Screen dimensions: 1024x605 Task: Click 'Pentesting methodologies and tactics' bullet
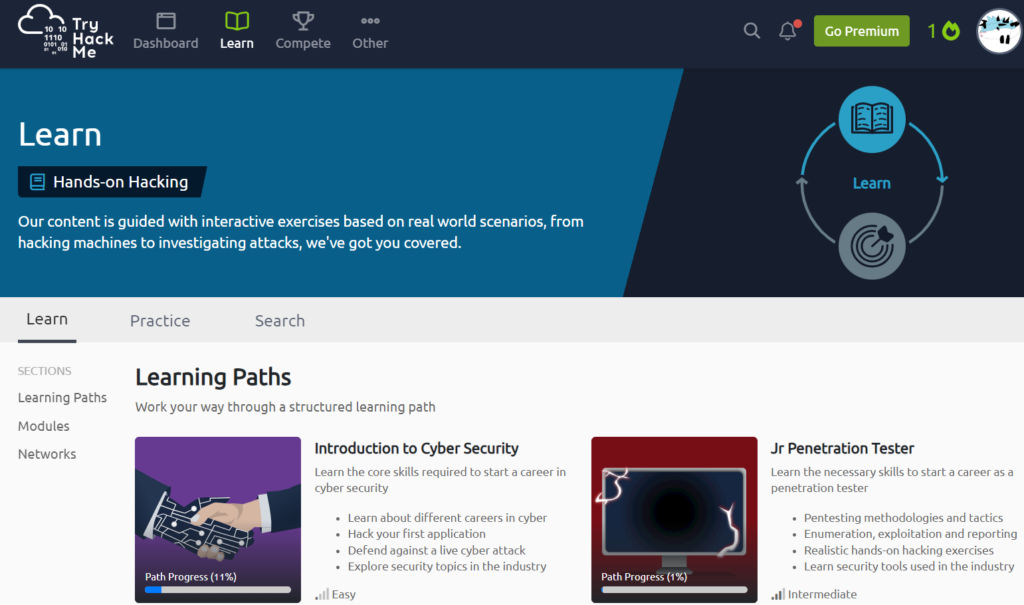(x=903, y=517)
